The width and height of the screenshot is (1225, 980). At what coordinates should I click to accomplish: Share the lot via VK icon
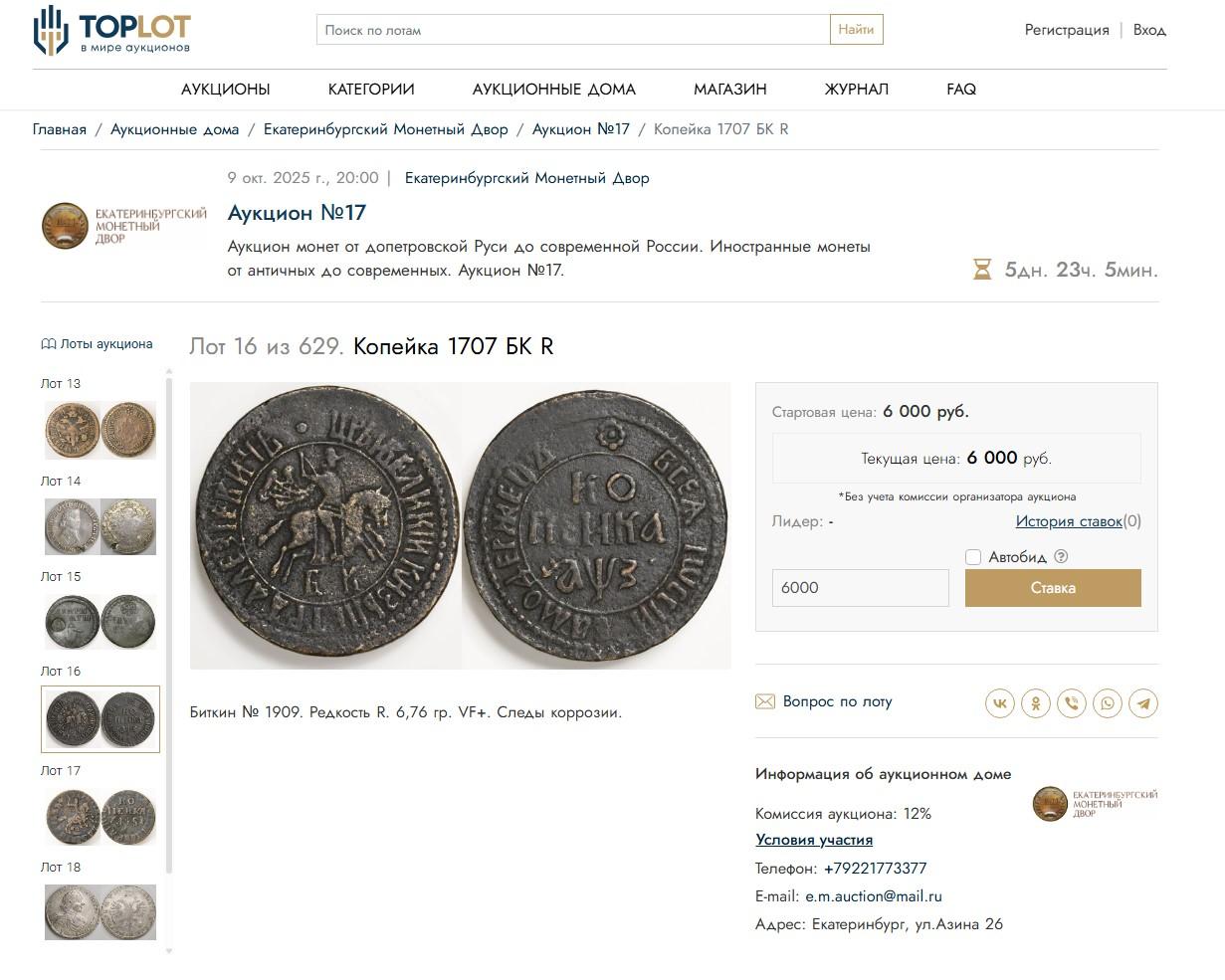click(x=1000, y=703)
